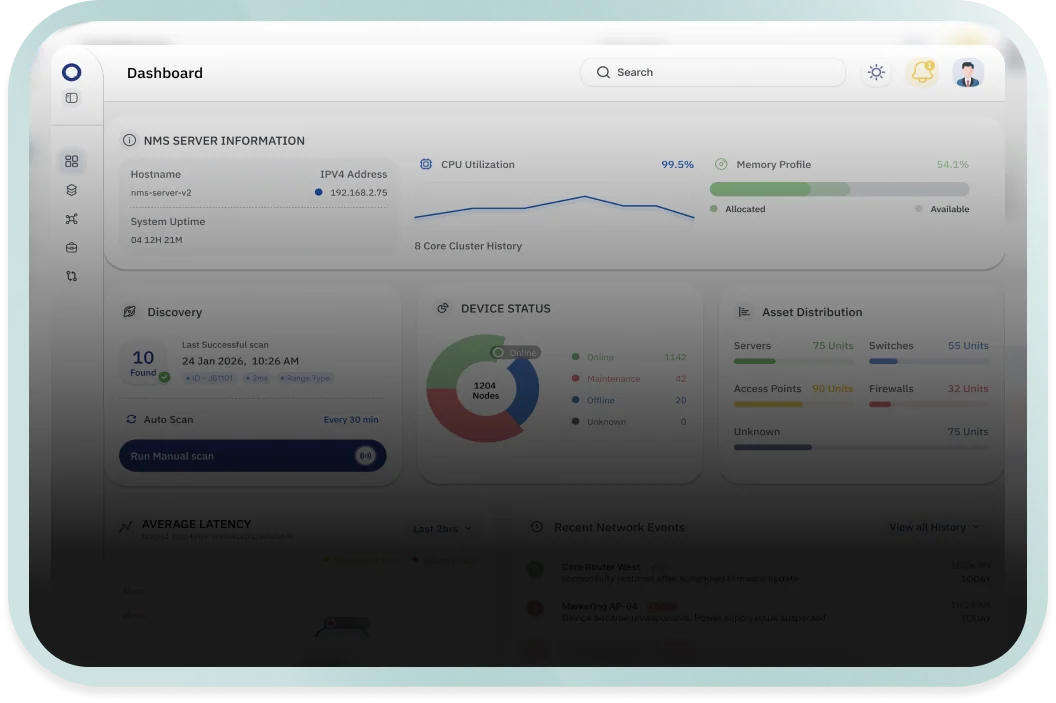Screen dimensions: 1056x703
Task: Click the info icon beside NMS Server Information
Action: click(129, 140)
